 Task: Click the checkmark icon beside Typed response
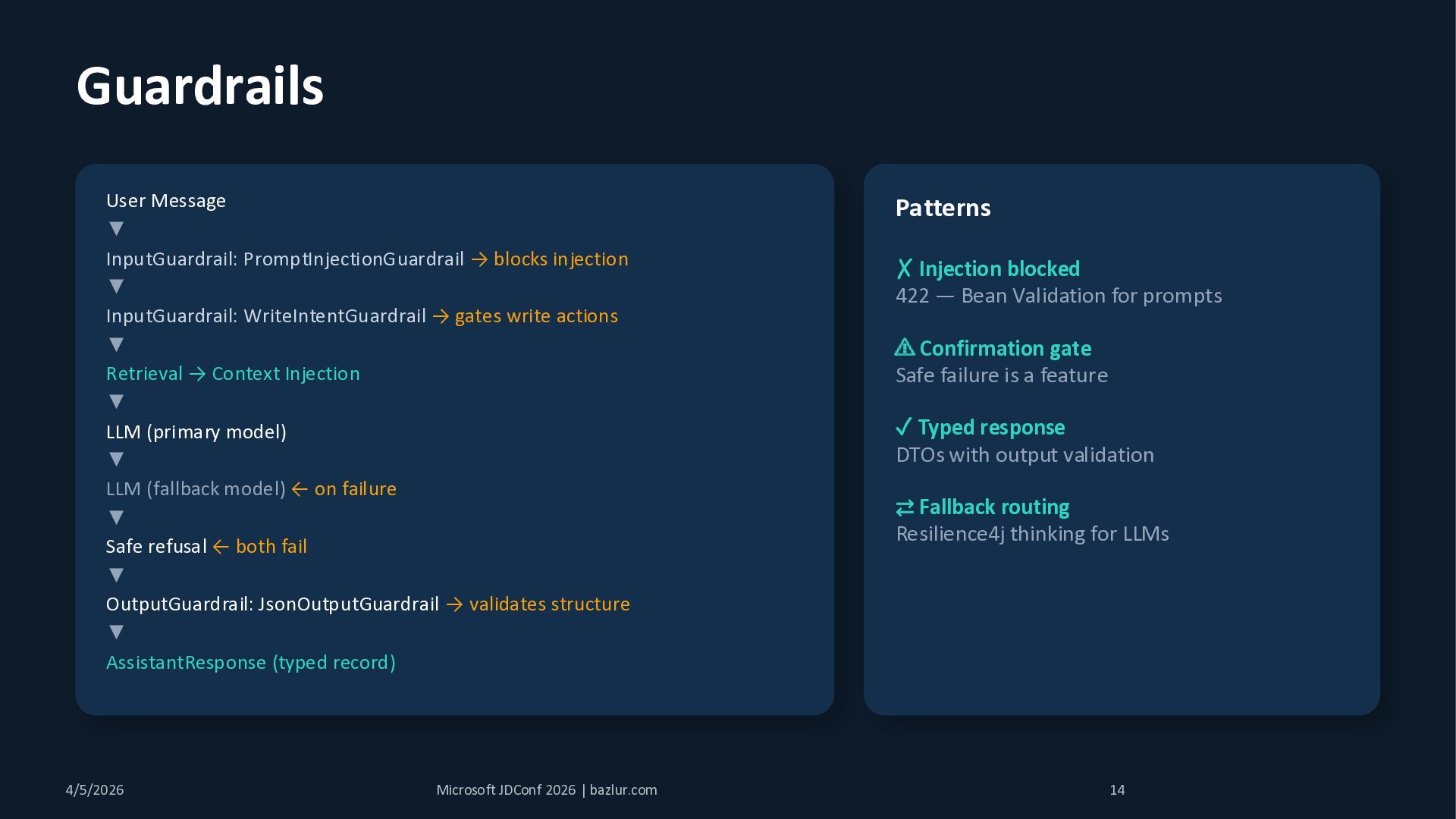click(903, 427)
